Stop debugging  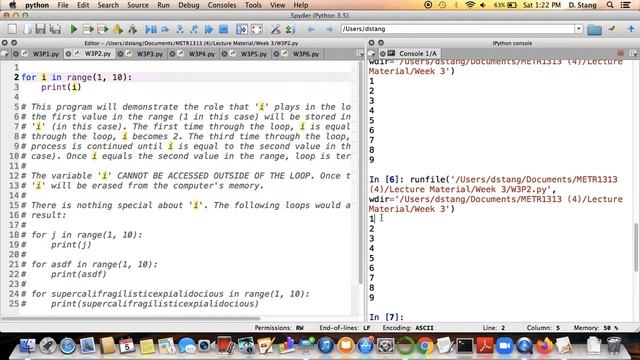click(223, 29)
